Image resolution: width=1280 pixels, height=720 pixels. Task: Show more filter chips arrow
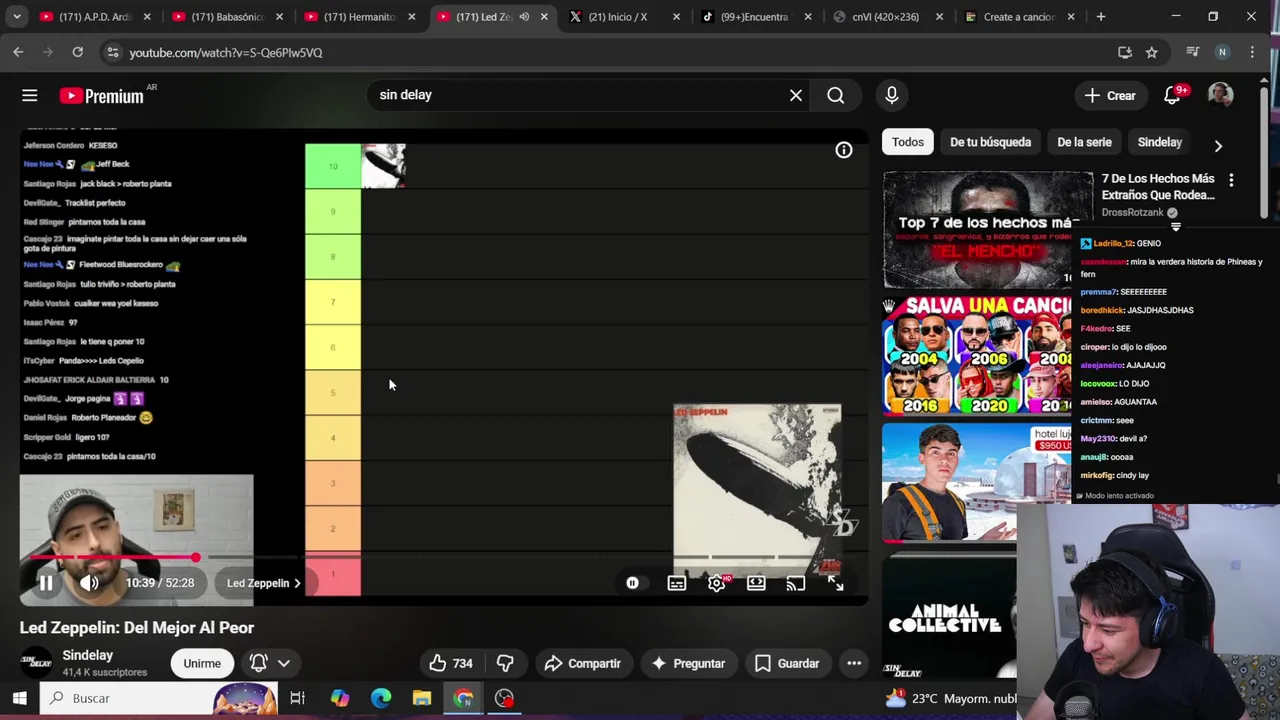1218,146
